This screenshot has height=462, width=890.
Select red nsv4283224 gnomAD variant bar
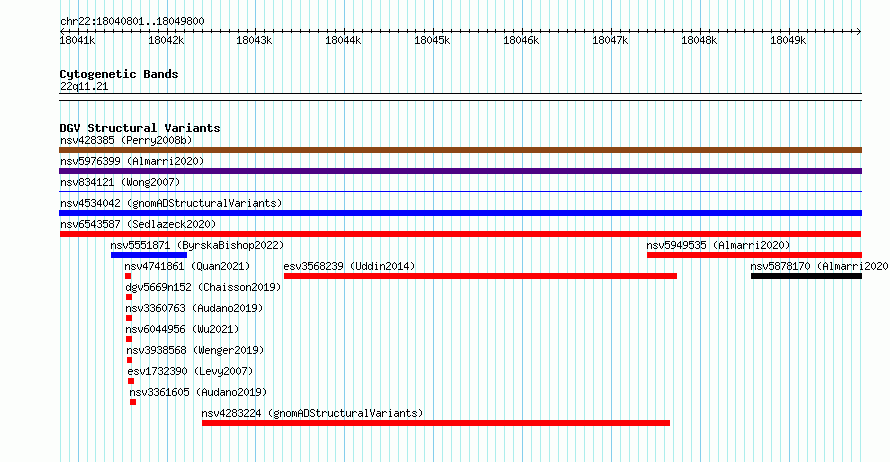coord(436,423)
